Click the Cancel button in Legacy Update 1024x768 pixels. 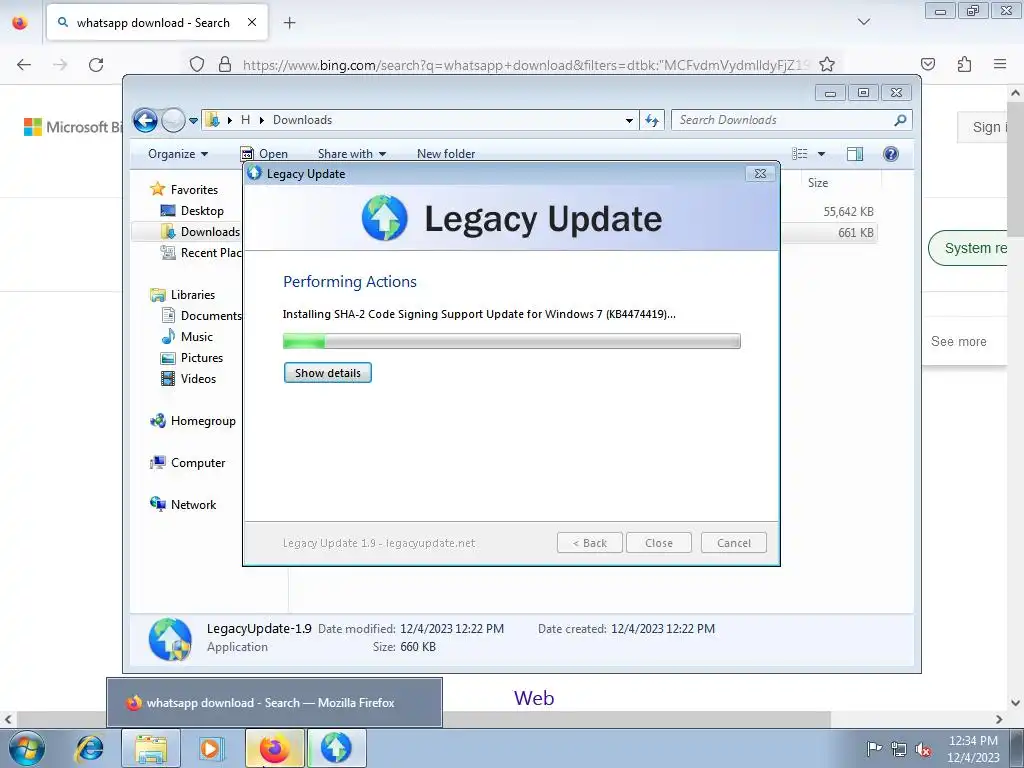(733, 543)
